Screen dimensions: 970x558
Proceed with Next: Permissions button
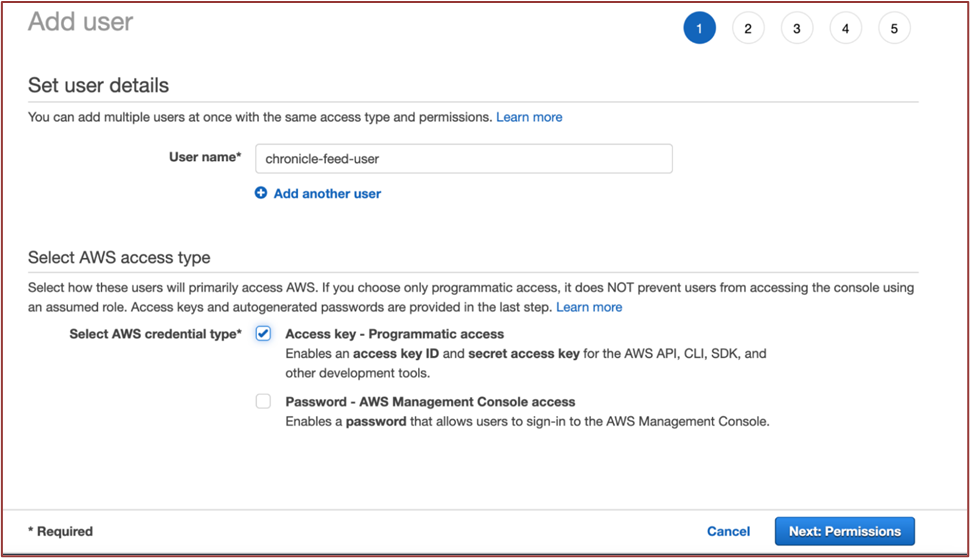coord(845,531)
